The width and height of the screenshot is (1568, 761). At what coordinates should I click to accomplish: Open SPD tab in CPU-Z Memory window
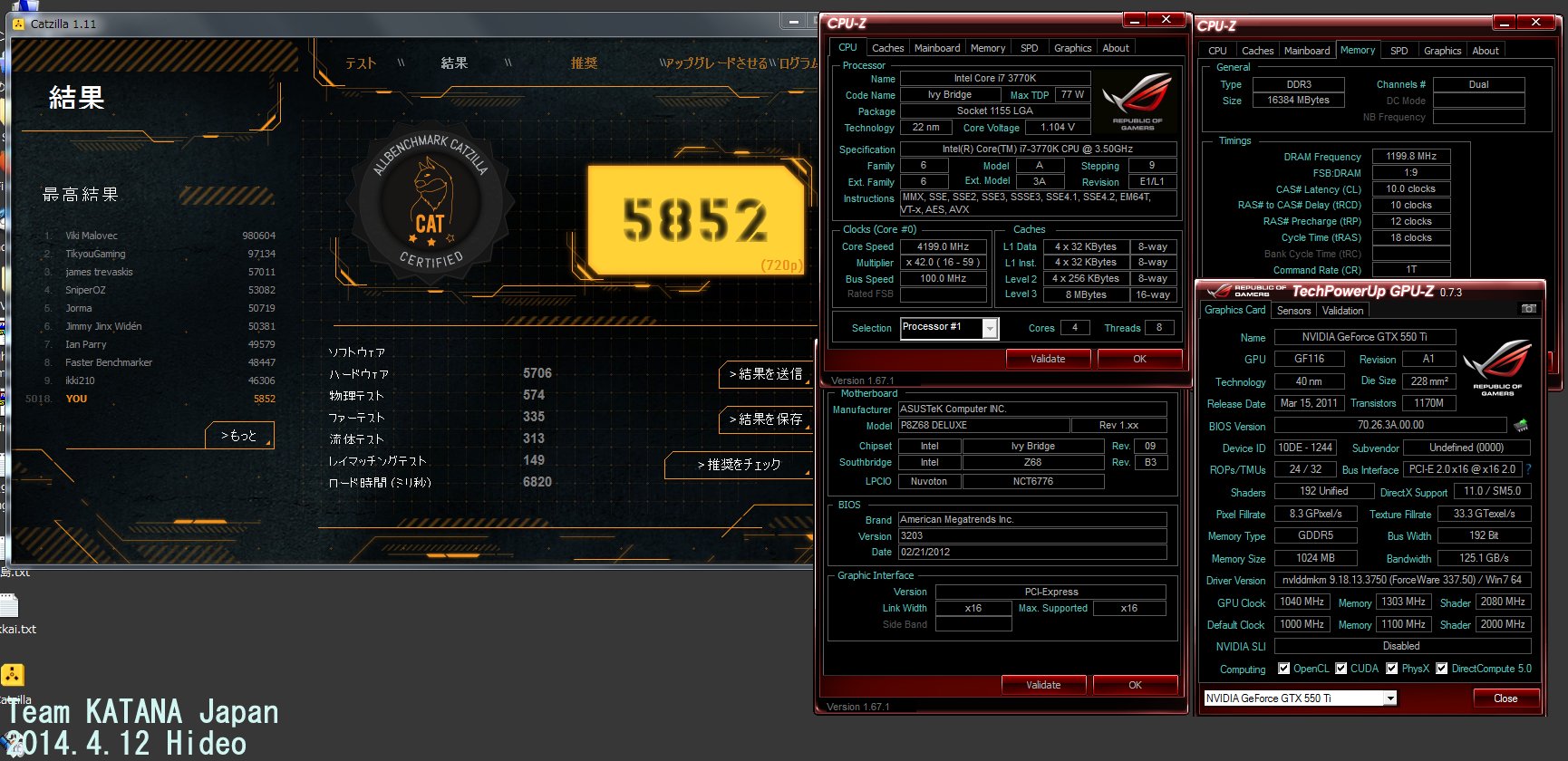[x=1399, y=51]
